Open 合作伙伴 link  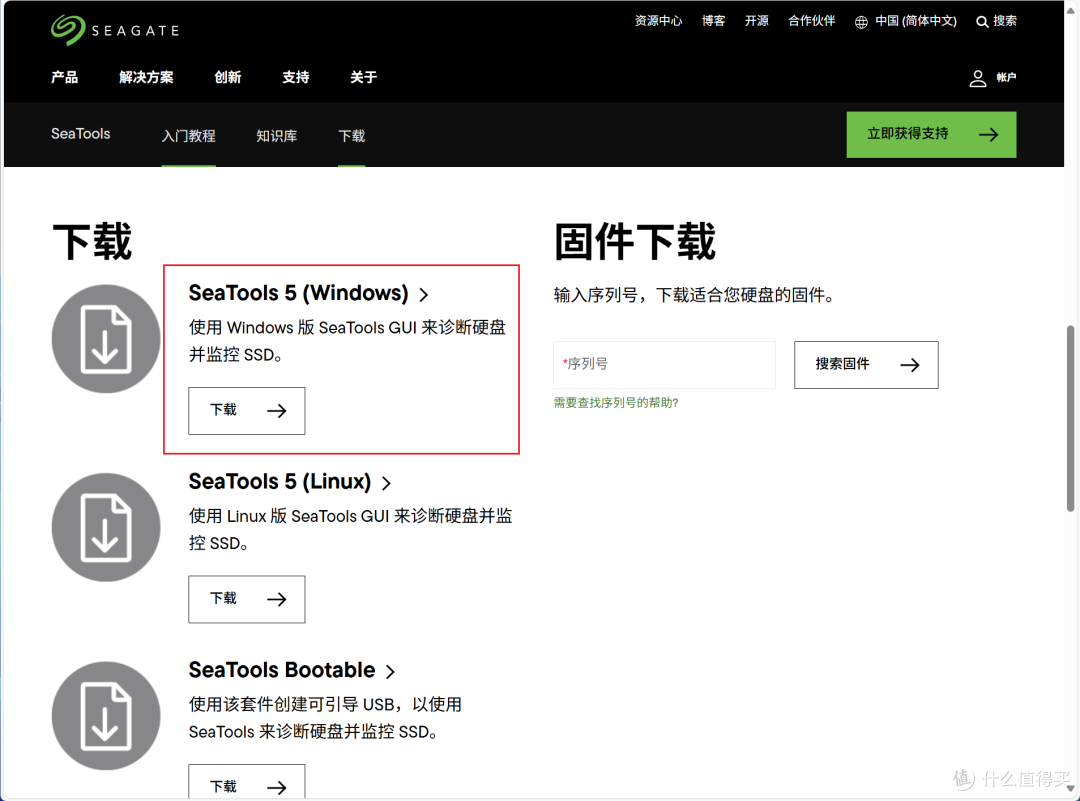coord(812,21)
